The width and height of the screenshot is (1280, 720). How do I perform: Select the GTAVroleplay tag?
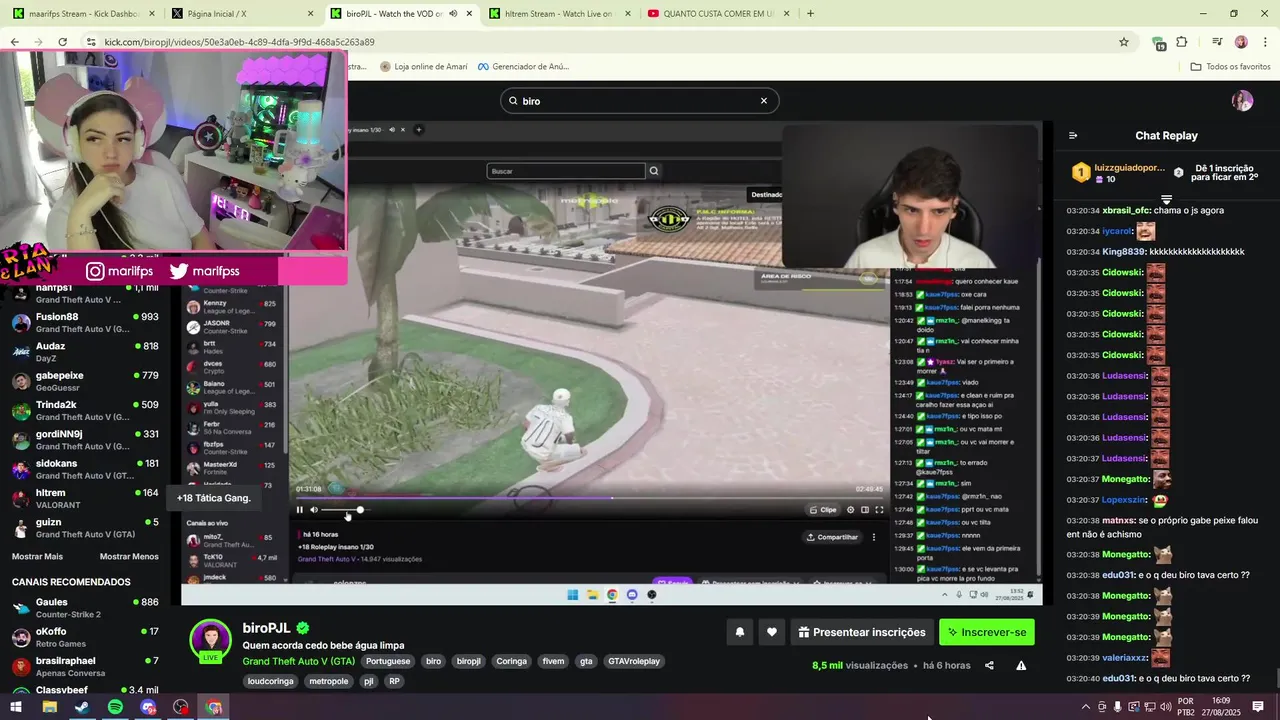point(634,661)
